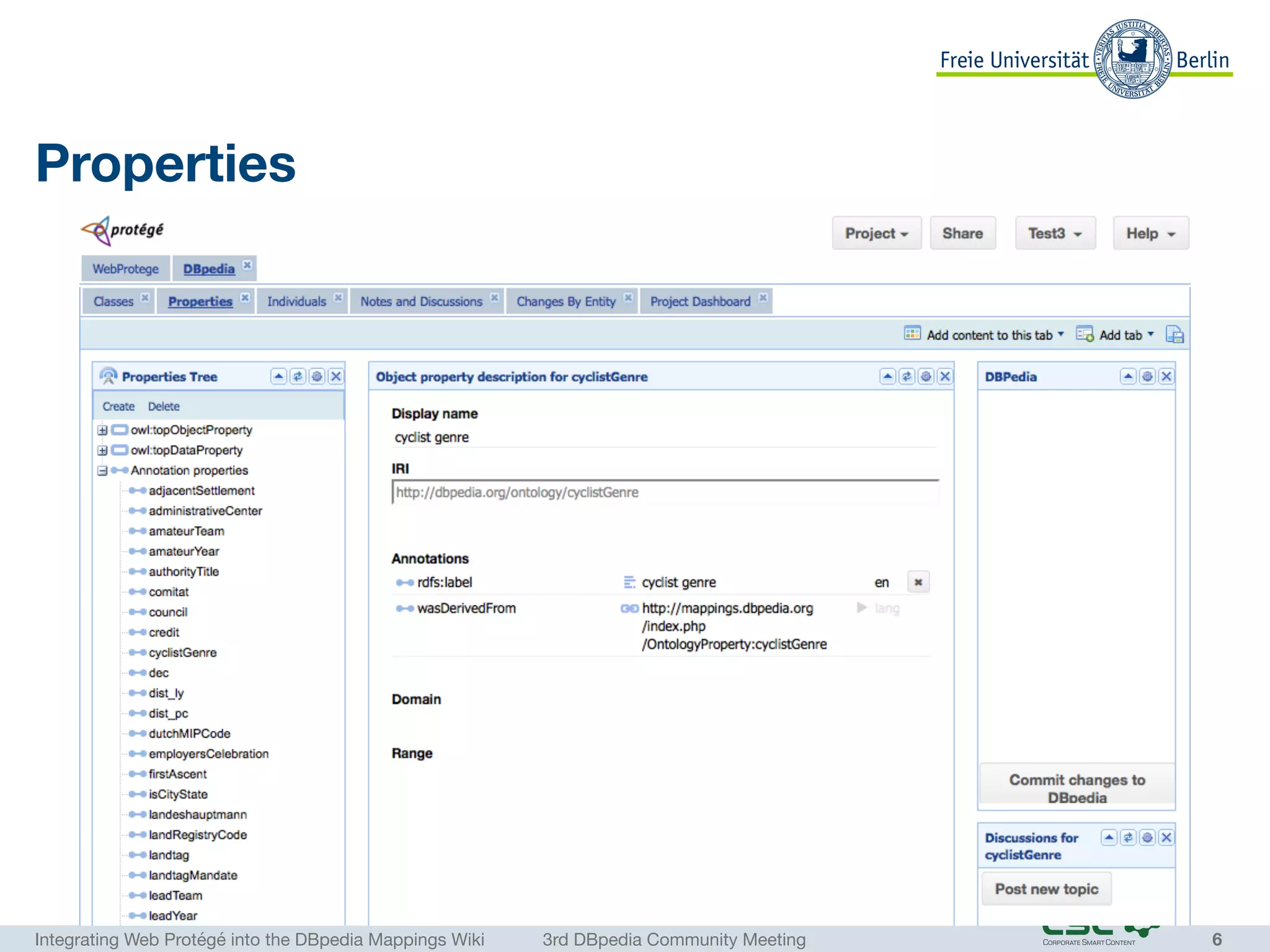Close the Object property description panel

pyautogui.click(x=945, y=377)
